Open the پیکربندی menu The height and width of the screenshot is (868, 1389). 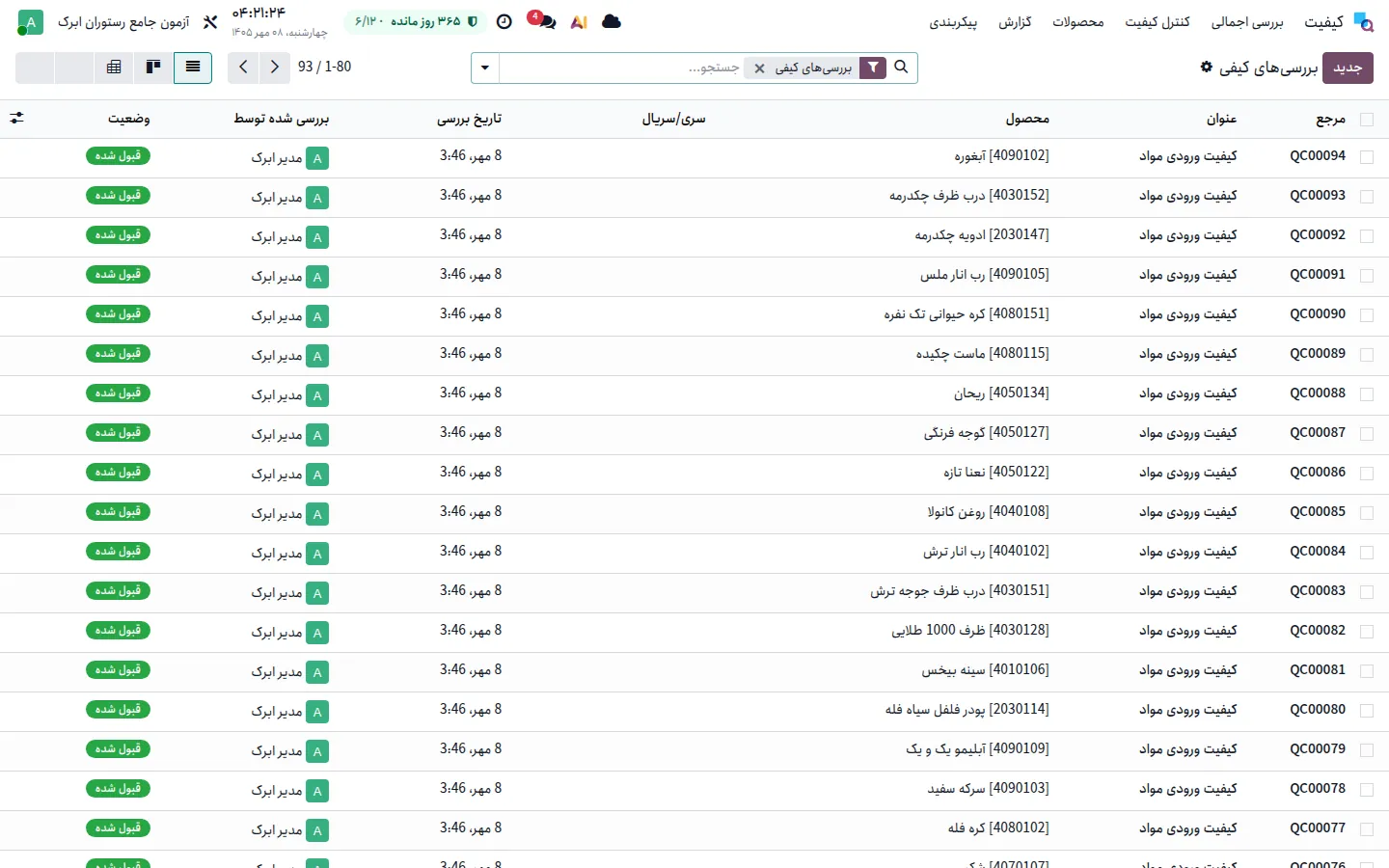click(953, 21)
